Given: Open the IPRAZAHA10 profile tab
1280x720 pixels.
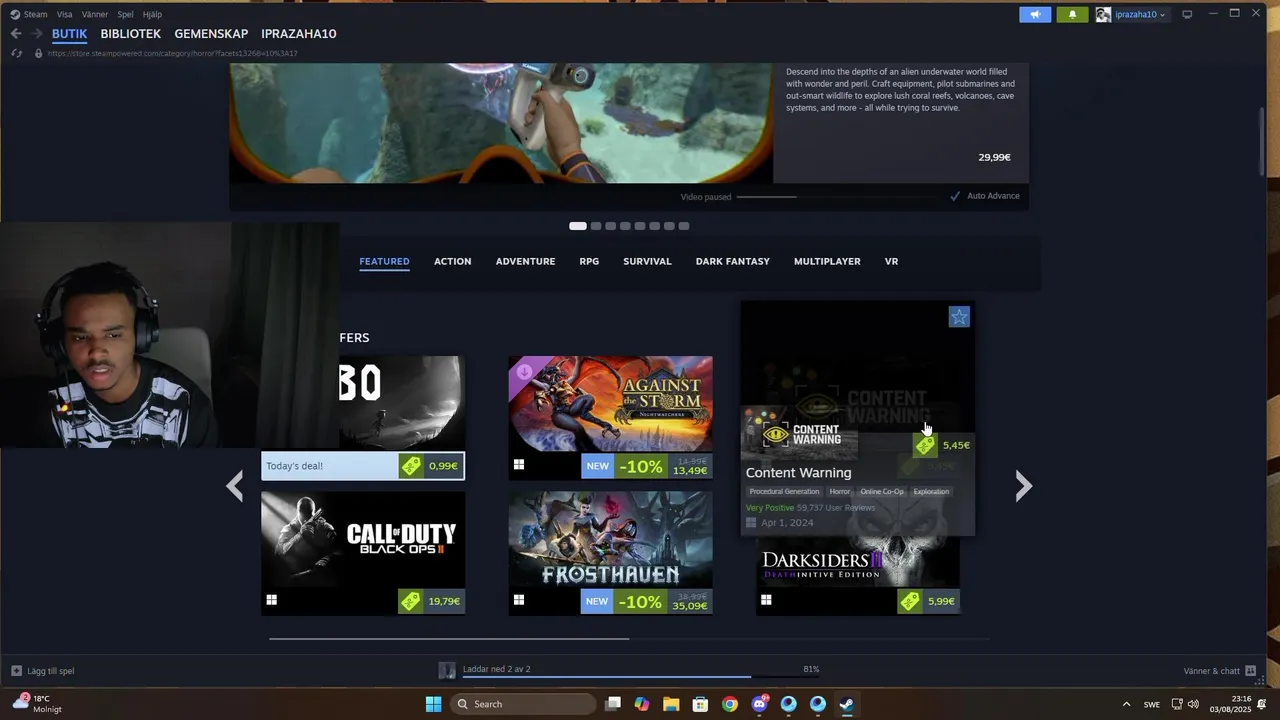Looking at the screenshot, I should (x=299, y=34).
